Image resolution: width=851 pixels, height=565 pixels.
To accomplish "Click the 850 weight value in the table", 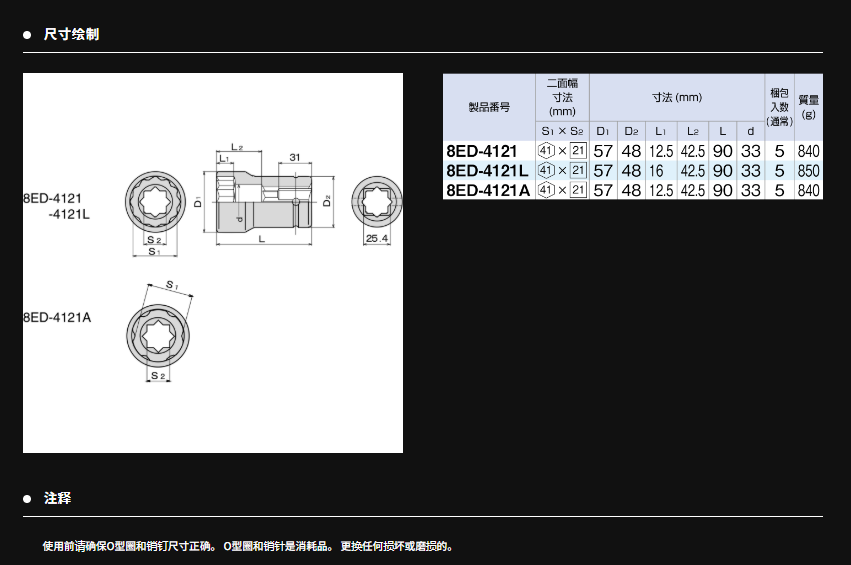I will 809,171.
